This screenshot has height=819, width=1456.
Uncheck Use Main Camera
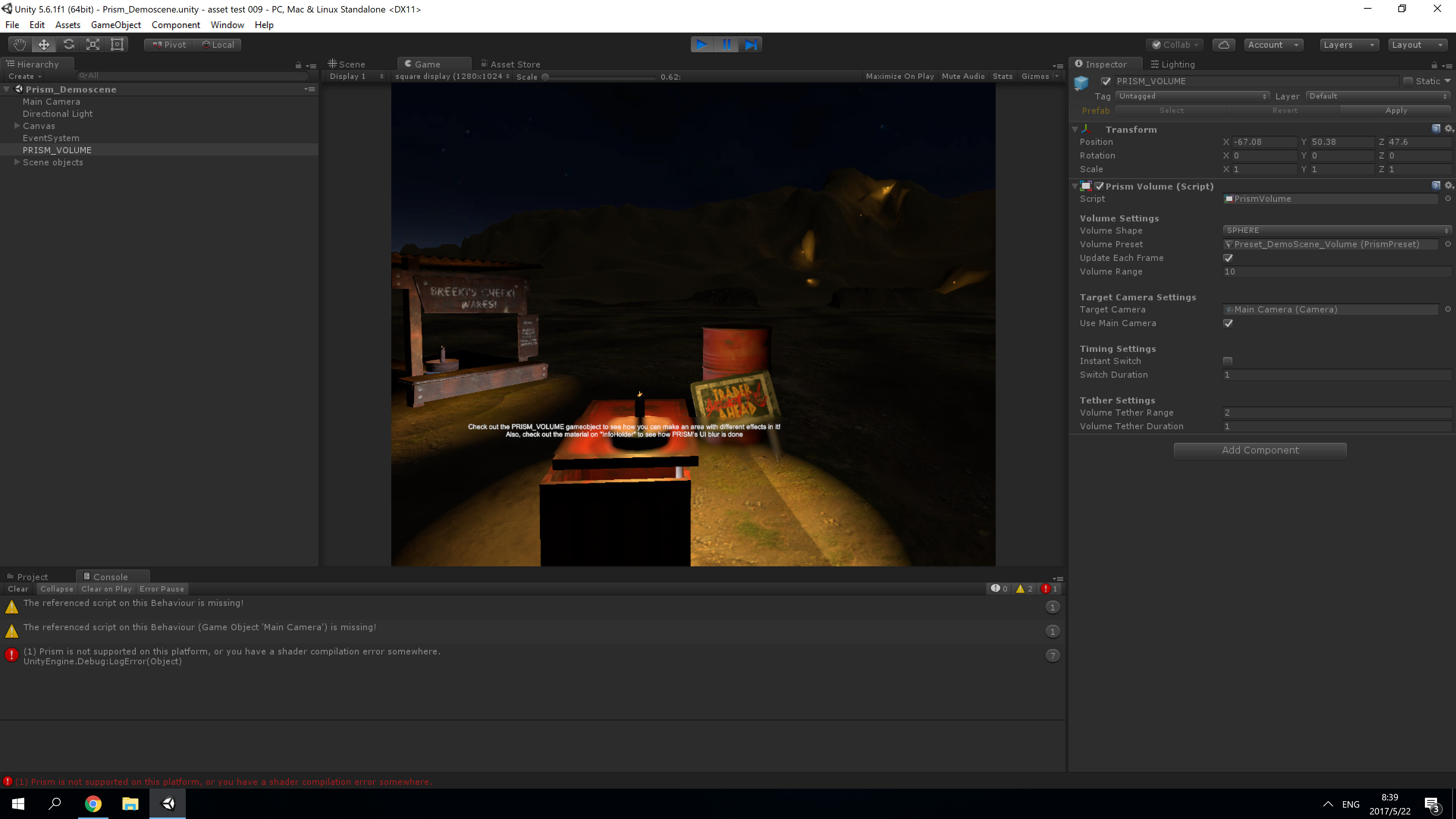1228,323
